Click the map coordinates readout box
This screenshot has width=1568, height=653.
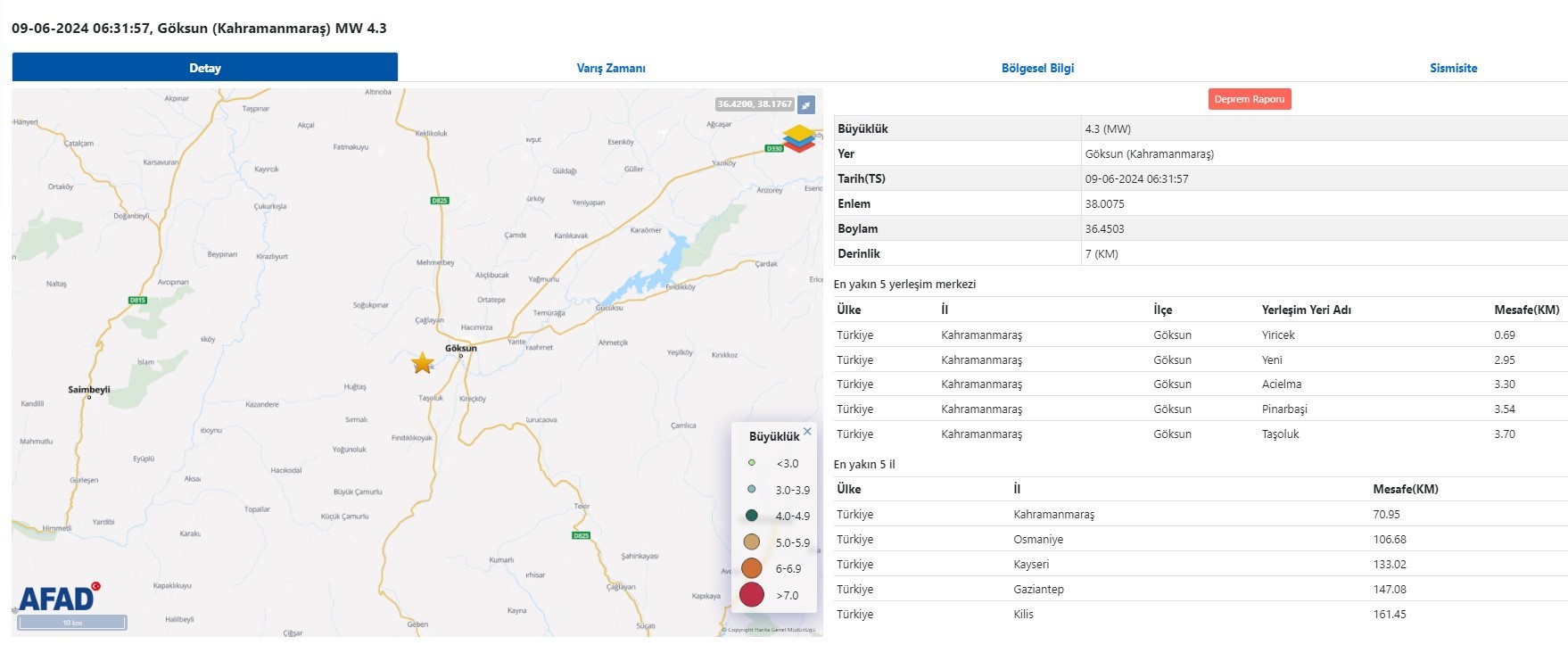coord(755,104)
